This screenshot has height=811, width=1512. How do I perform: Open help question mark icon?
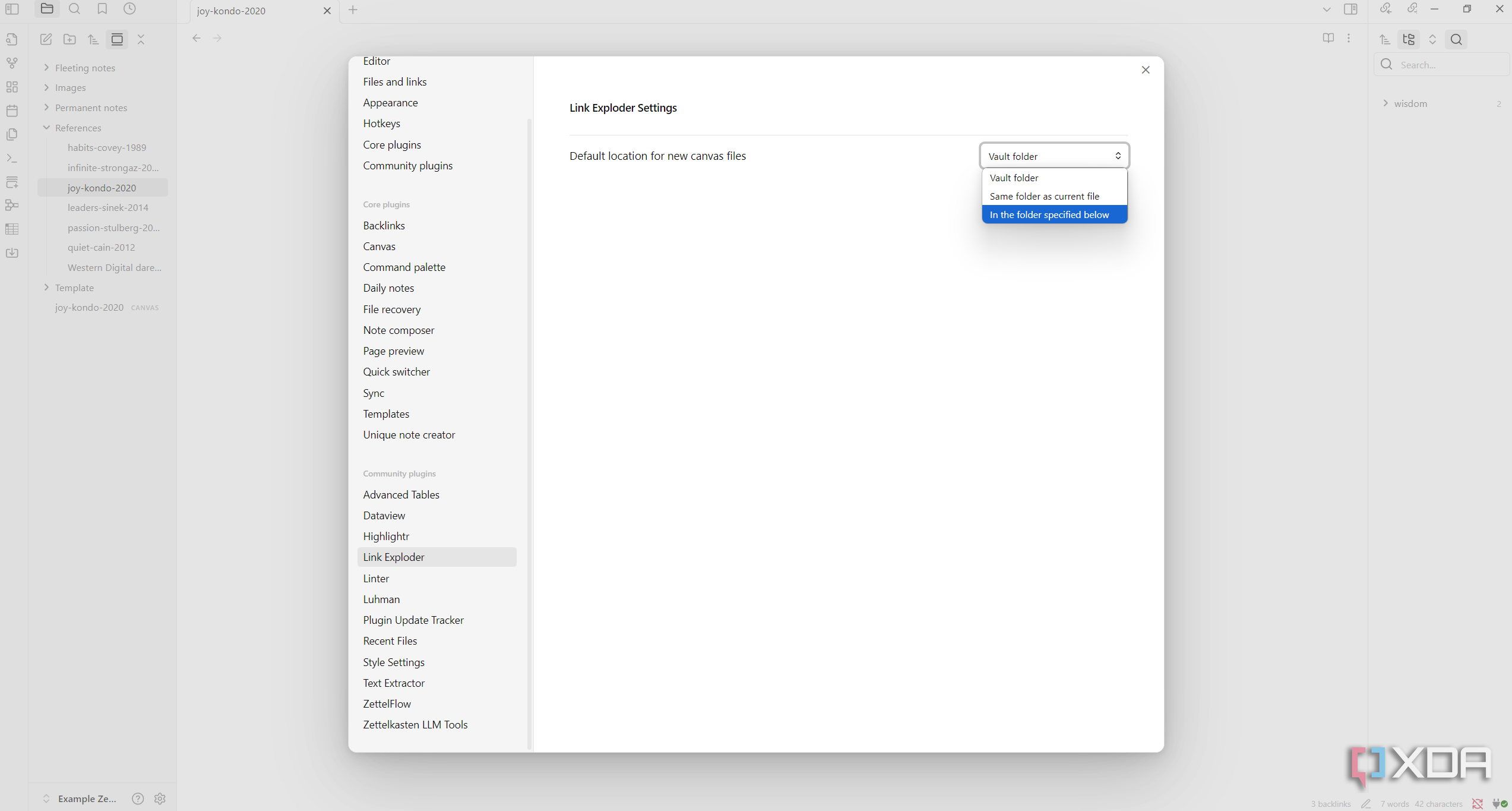(x=138, y=799)
